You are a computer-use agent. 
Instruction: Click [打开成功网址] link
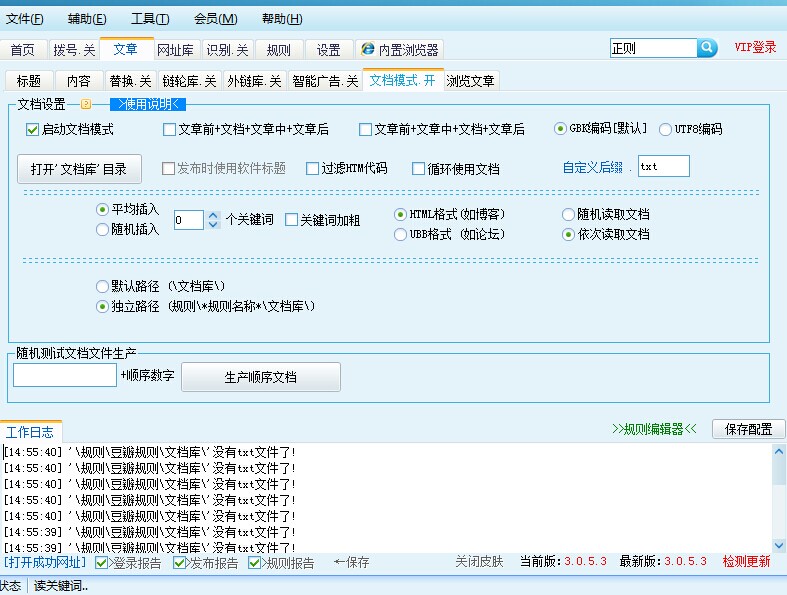tap(45, 562)
